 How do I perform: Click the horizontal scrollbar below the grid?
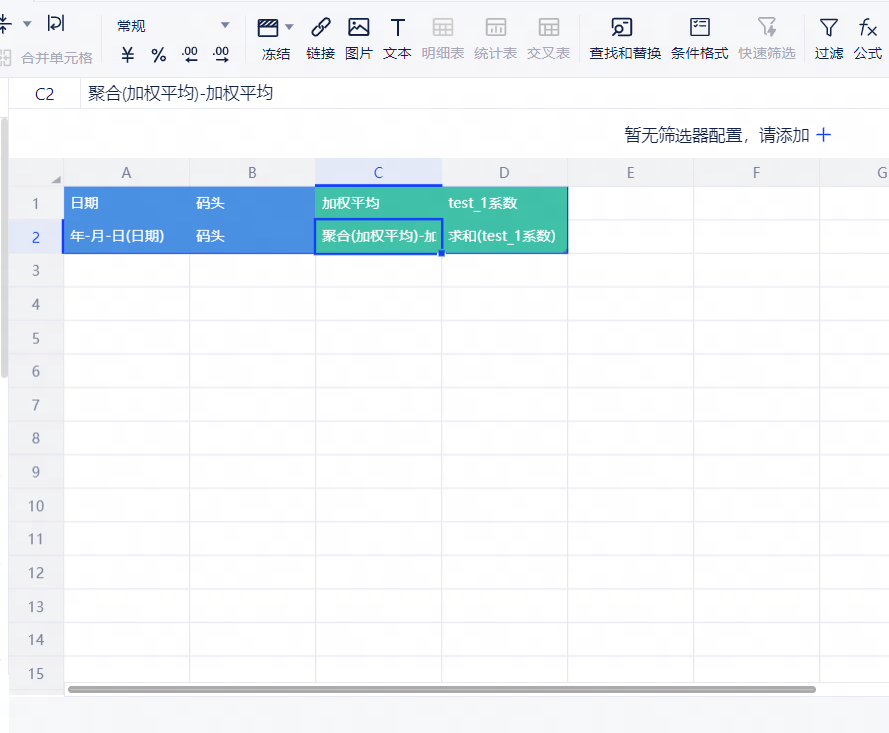point(441,689)
